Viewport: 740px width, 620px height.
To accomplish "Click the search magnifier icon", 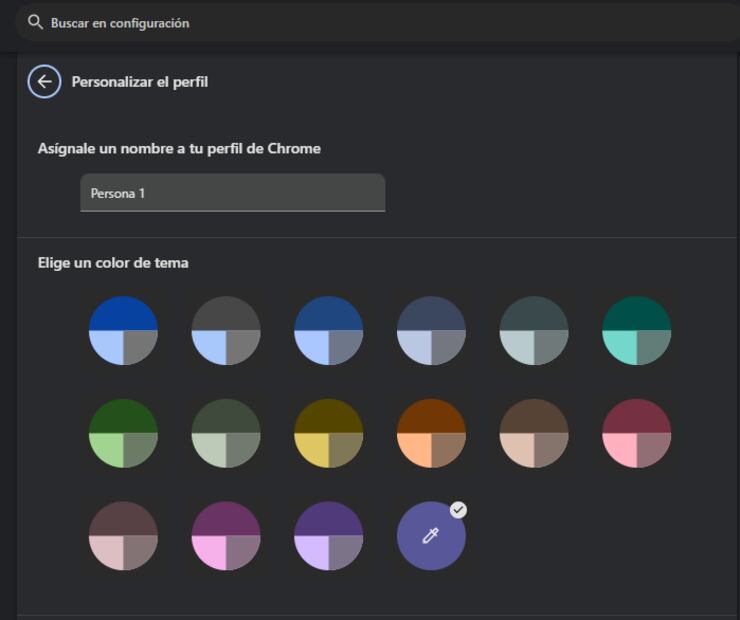I will coord(36,22).
